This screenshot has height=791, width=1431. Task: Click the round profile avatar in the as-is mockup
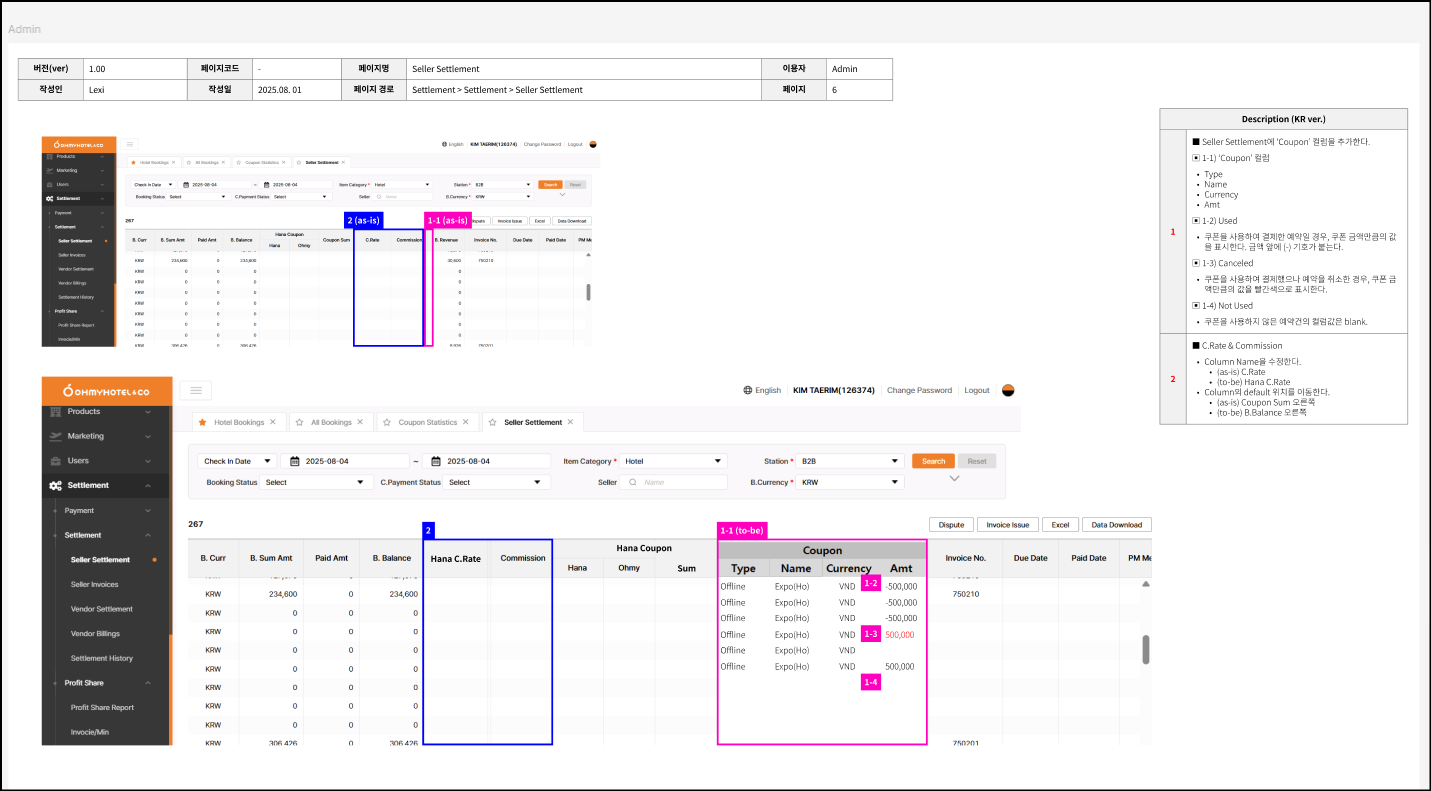[x=593, y=144]
